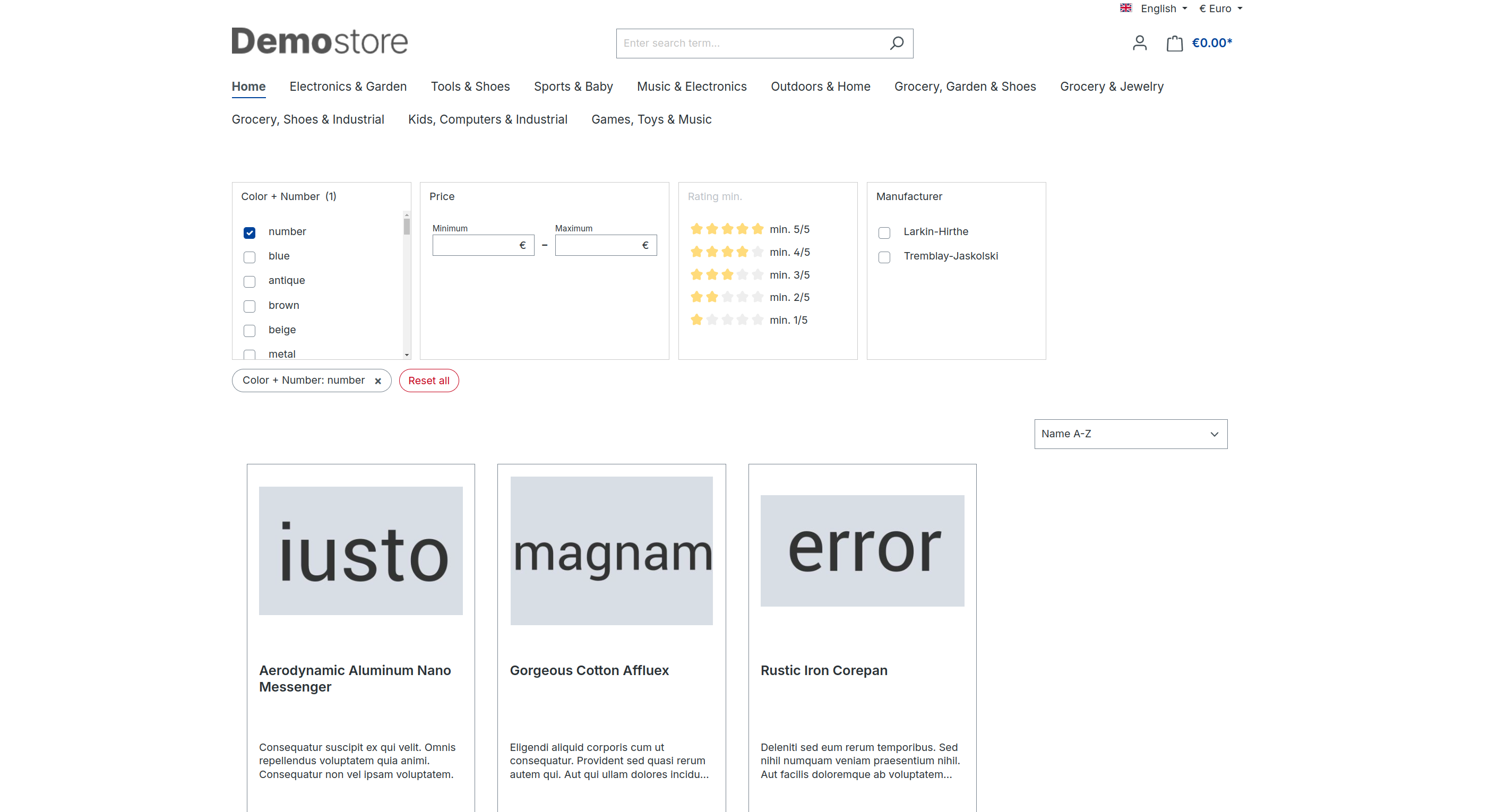Open Grocery, Garden & Shoes category
The height and width of the screenshot is (812, 1489).
tap(965, 87)
